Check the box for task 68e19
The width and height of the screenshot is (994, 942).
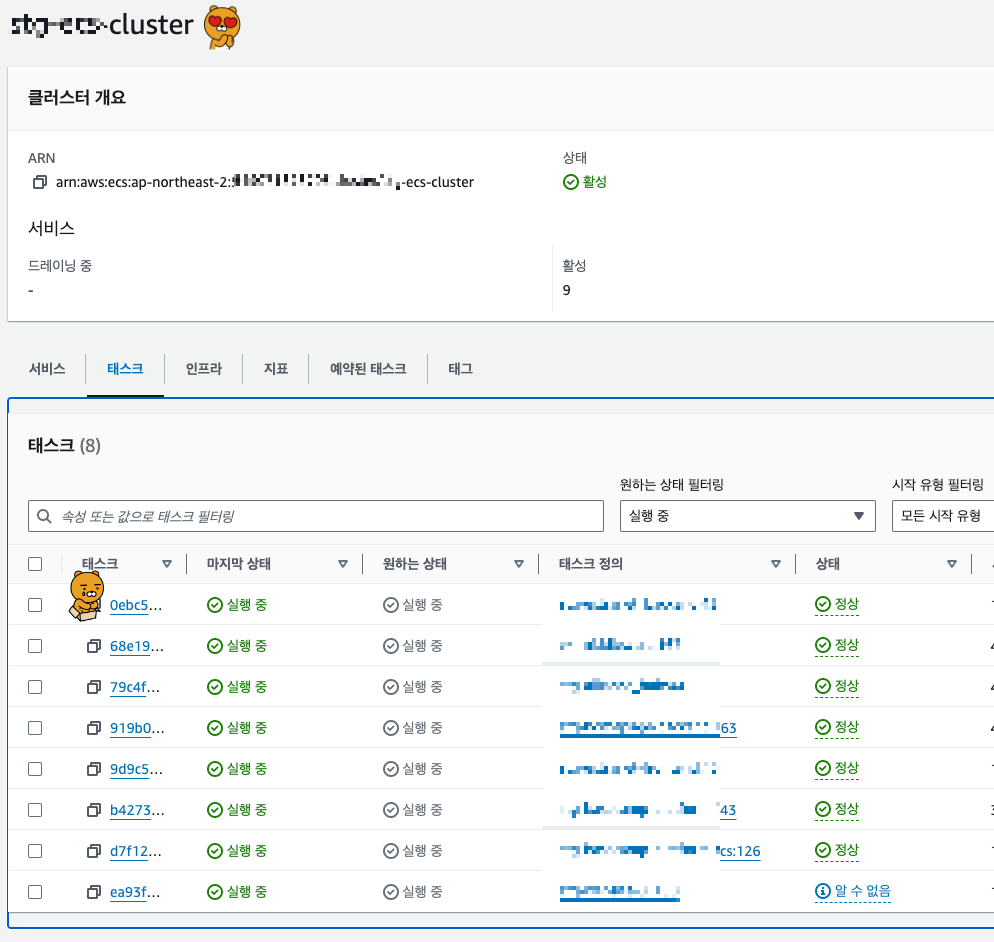click(x=35, y=646)
